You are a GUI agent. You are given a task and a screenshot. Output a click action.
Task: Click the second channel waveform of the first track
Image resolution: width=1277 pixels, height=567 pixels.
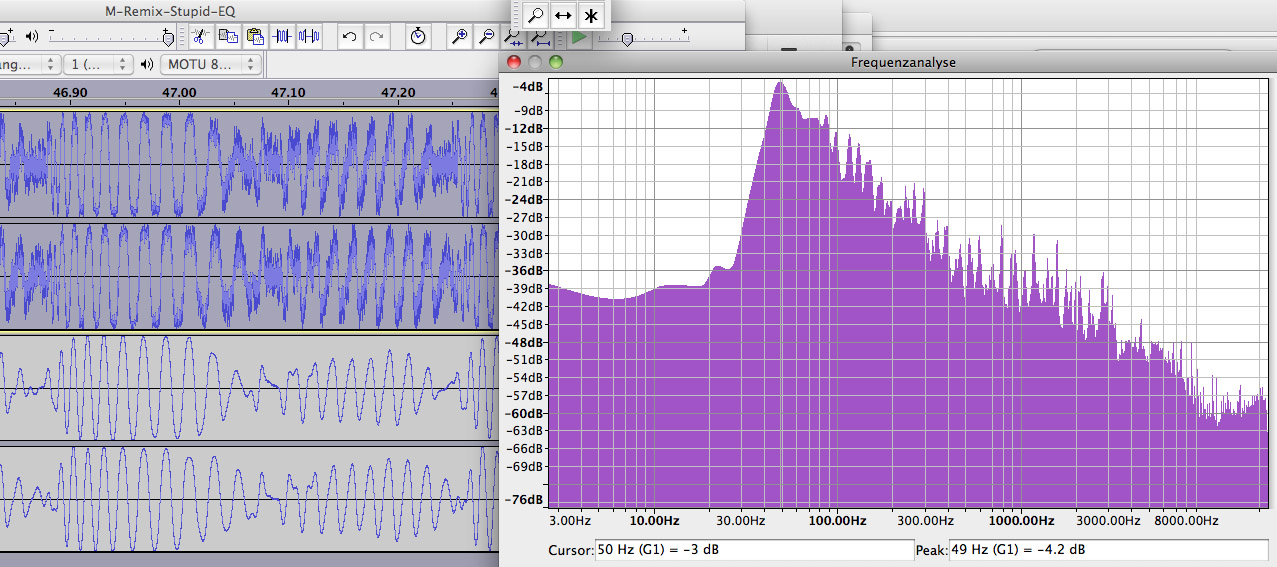249,276
